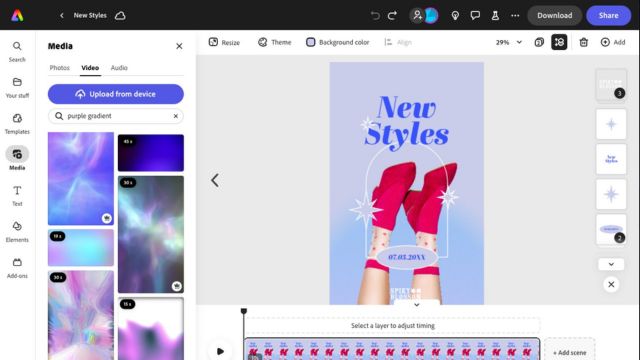Clear the purple gradient search text
Screen dimensions: 640x360
pos(176,116)
